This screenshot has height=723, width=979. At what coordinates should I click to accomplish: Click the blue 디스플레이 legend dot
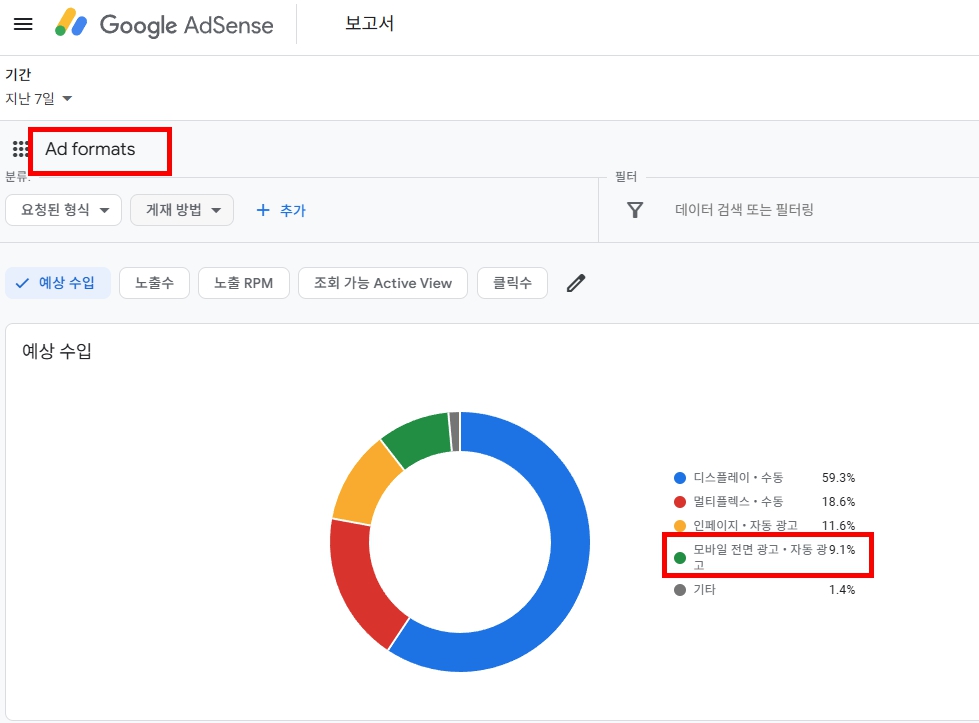pos(680,478)
